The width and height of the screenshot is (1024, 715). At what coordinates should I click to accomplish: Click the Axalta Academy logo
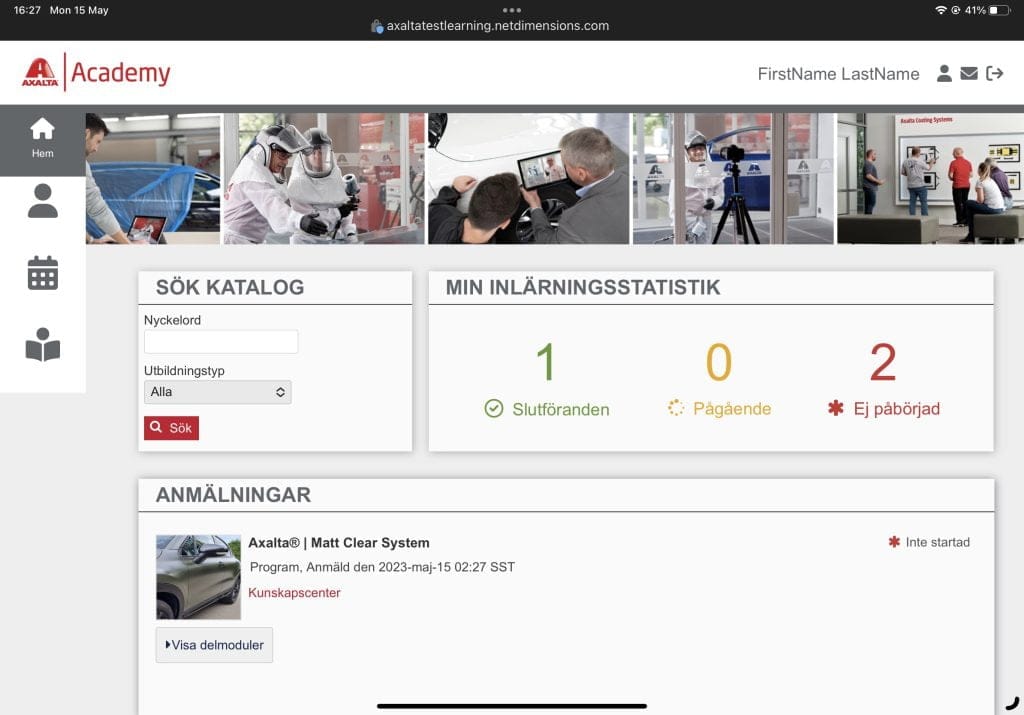97,71
